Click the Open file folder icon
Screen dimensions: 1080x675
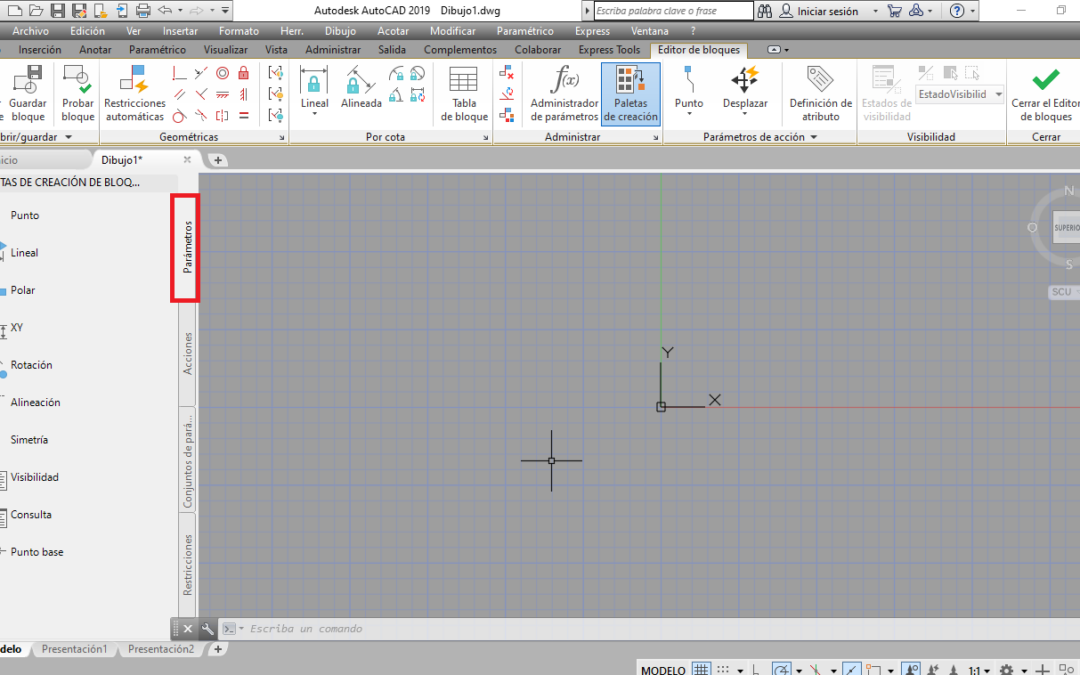(36, 10)
